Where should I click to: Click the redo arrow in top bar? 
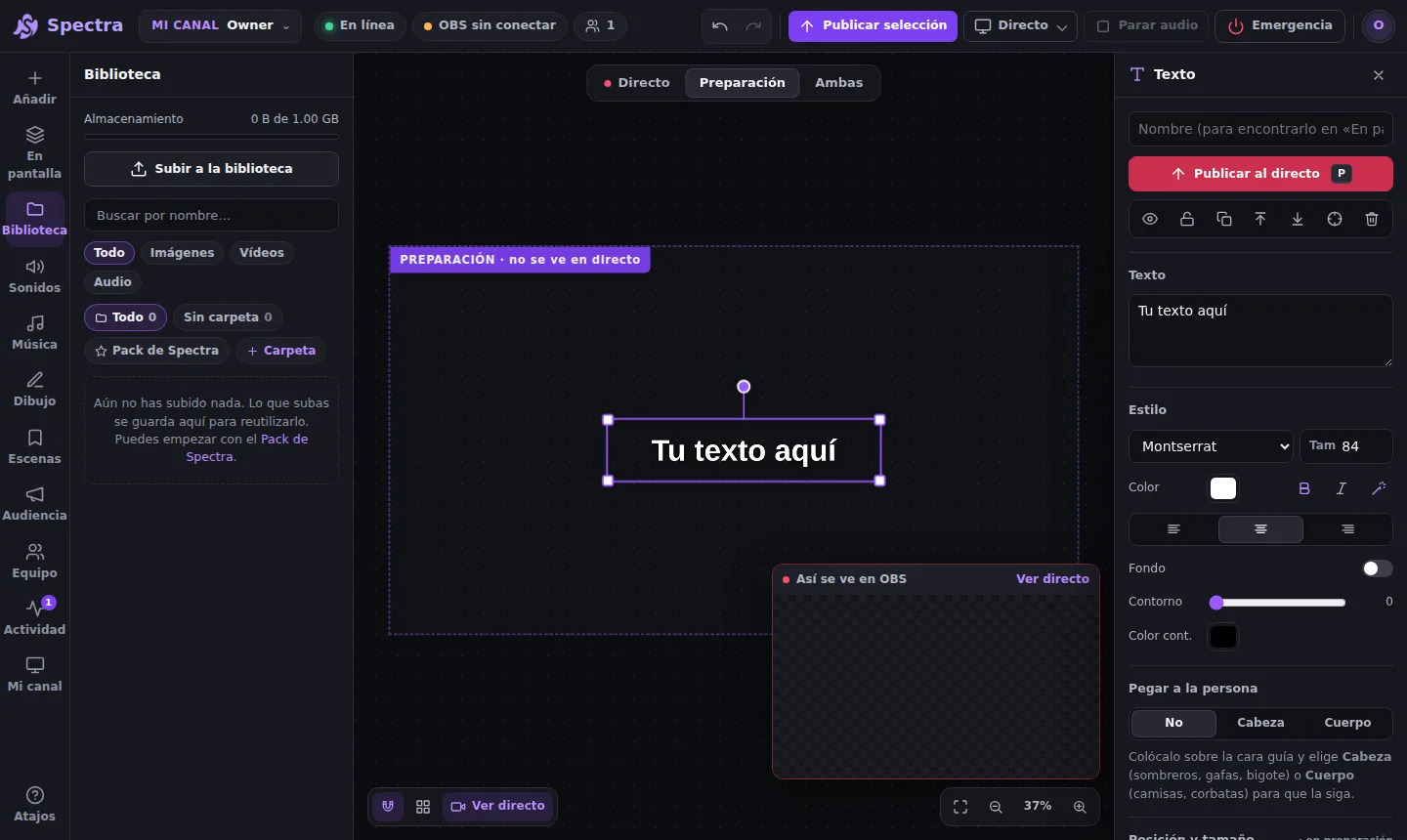[x=753, y=26]
